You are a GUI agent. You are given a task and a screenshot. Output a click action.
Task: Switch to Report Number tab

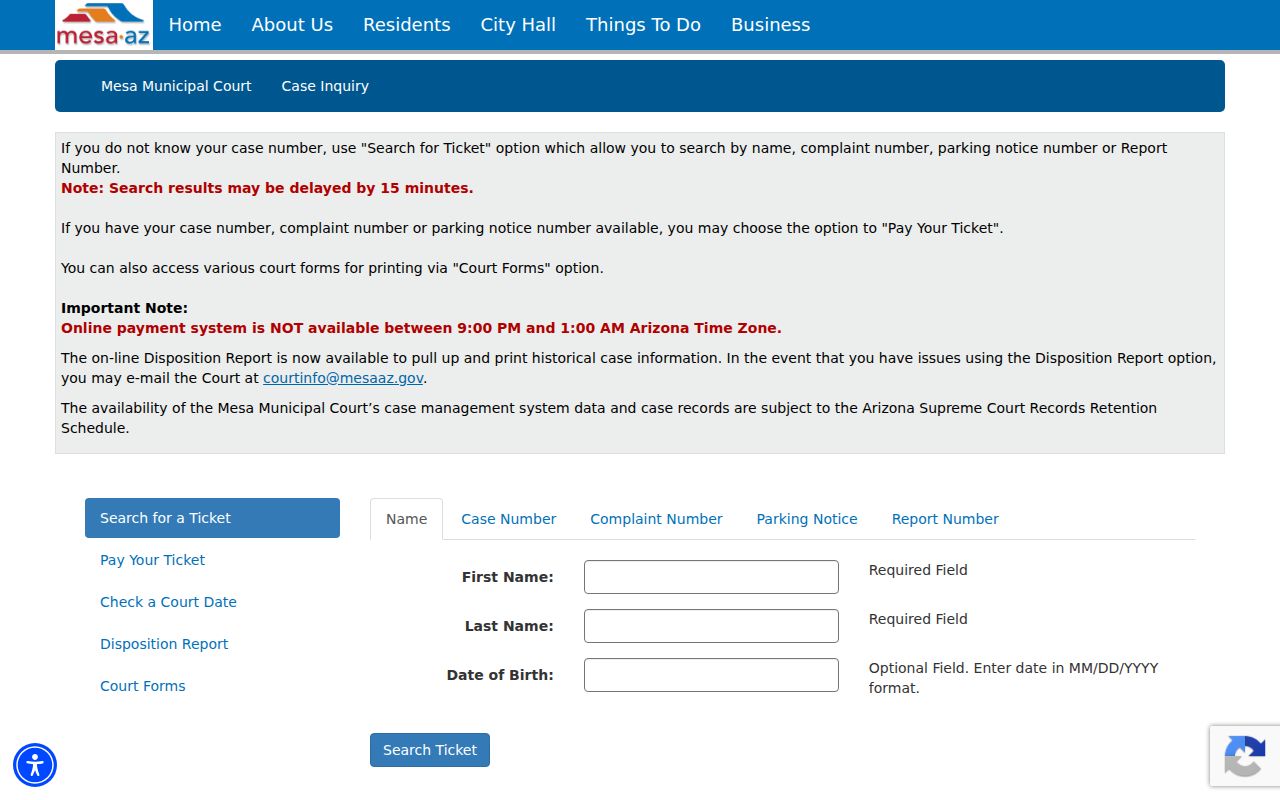[x=945, y=519]
